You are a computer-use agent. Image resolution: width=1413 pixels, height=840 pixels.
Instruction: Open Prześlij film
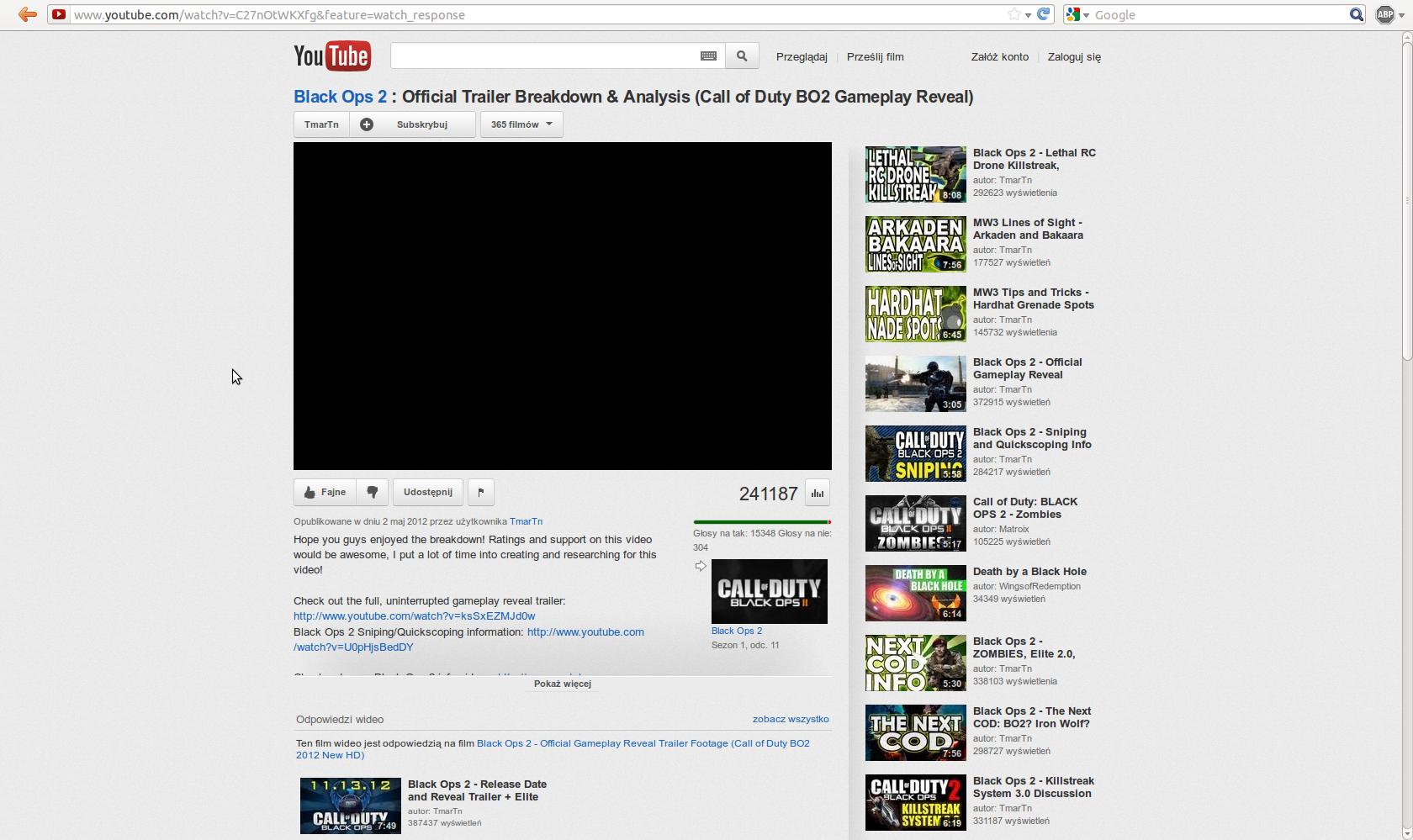click(x=875, y=56)
